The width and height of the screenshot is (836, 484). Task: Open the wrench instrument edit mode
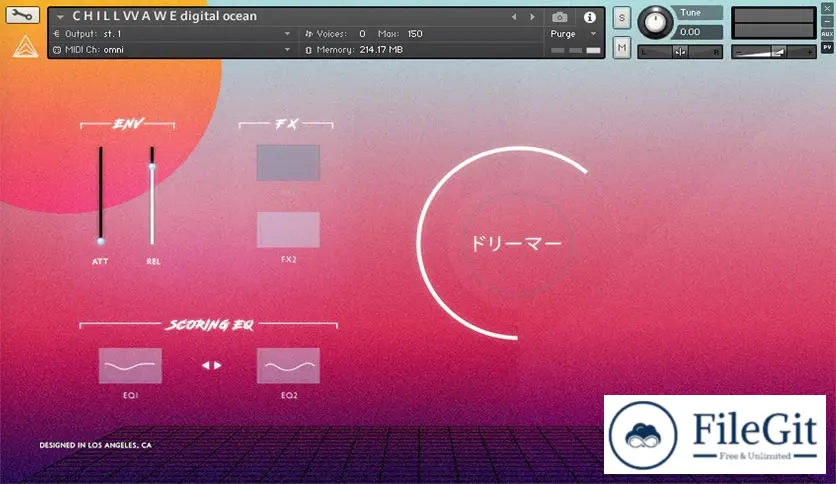pyautogui.click(x=22, y=14)
